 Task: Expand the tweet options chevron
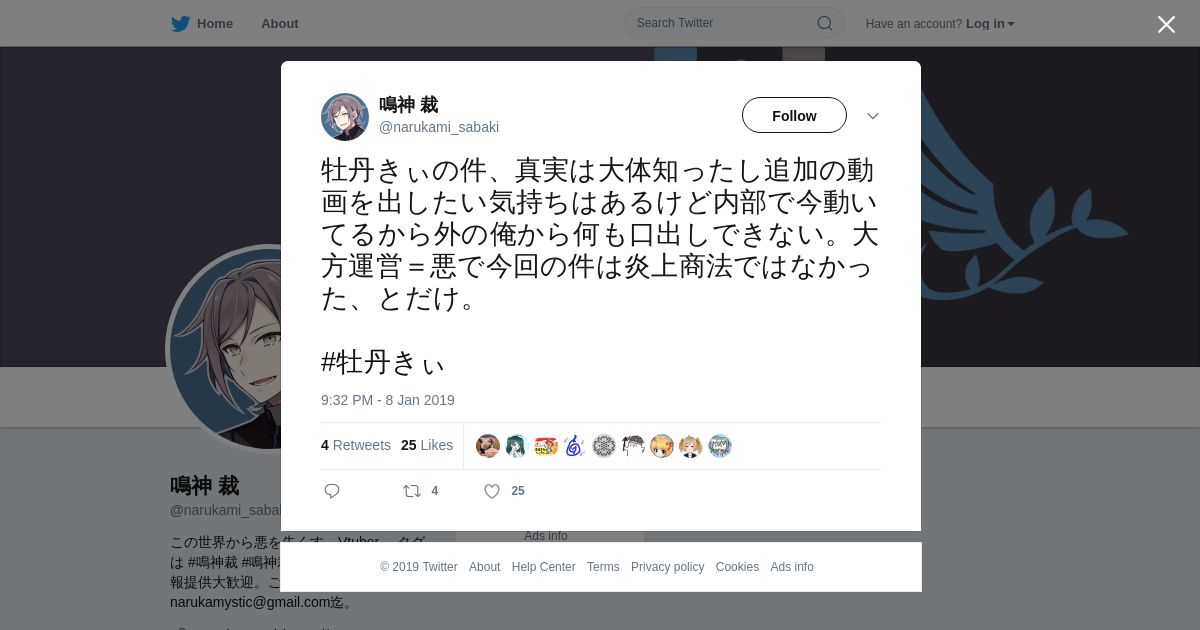coord(872,116)
